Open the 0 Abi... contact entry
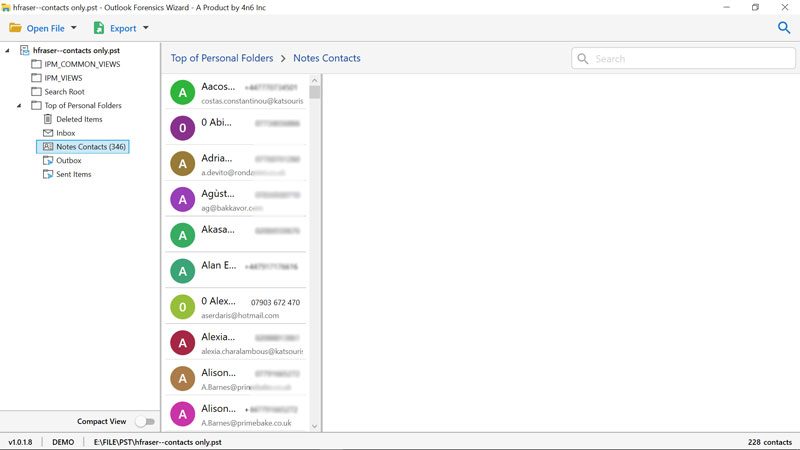This screenshot has height=450, width=800. point(236,128)
